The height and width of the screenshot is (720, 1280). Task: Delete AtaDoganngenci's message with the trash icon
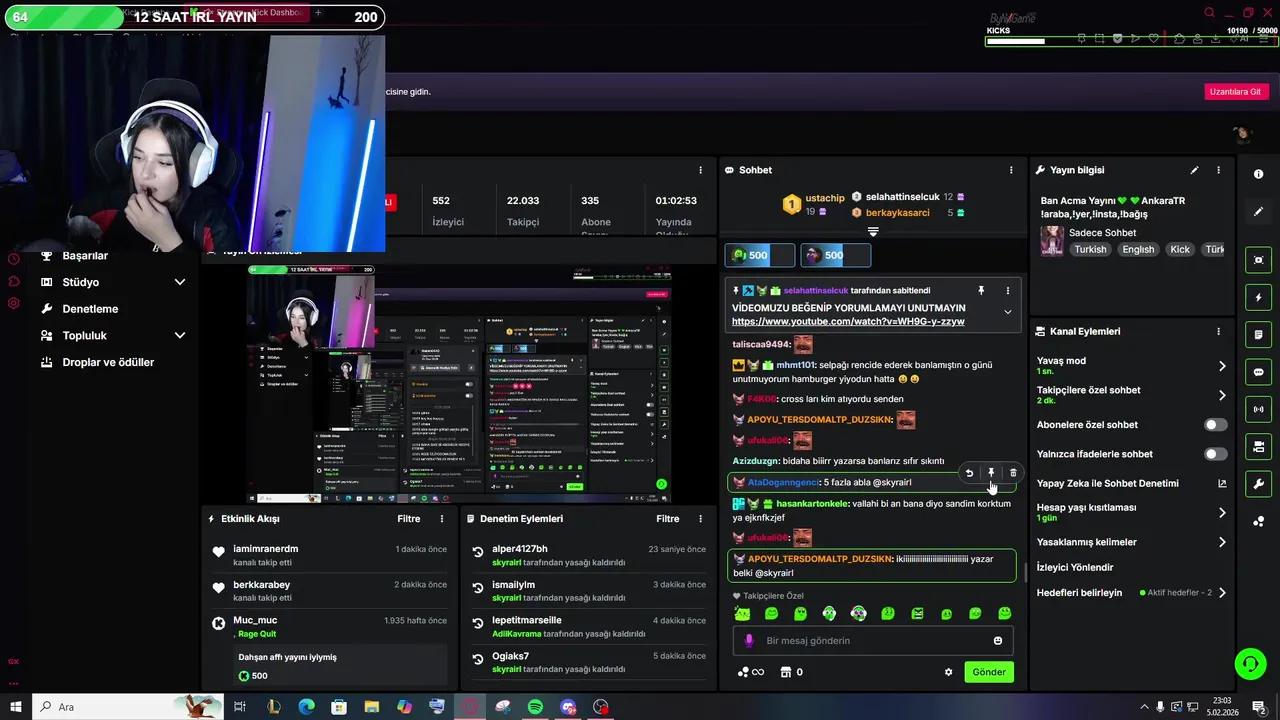[1013, 473]
